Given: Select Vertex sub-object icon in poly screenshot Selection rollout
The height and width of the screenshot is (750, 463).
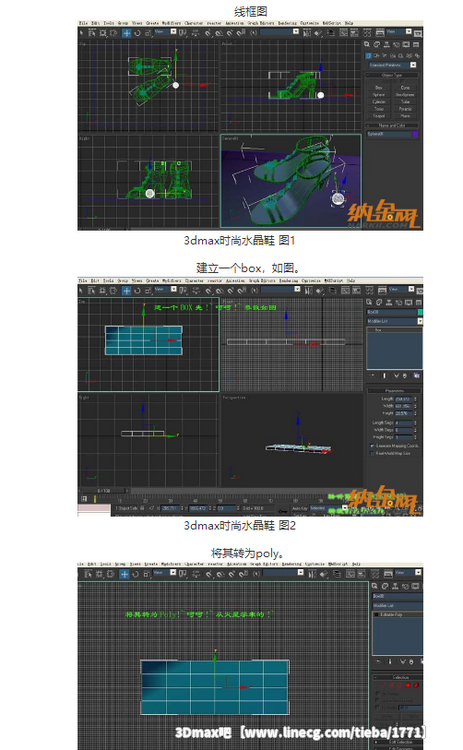Looking at the screenshot, I should pyautogui.click(x=384, y=685).
